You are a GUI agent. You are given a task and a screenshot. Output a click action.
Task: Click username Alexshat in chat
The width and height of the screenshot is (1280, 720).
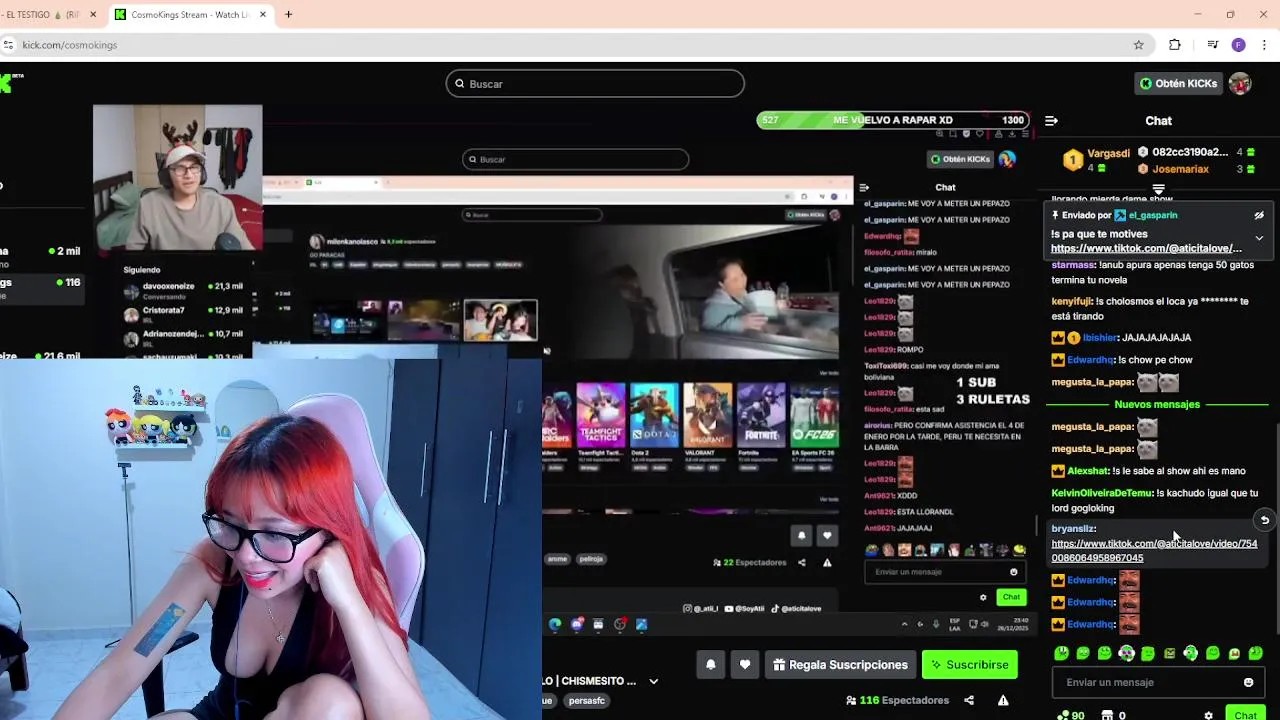pos(1088,471)
